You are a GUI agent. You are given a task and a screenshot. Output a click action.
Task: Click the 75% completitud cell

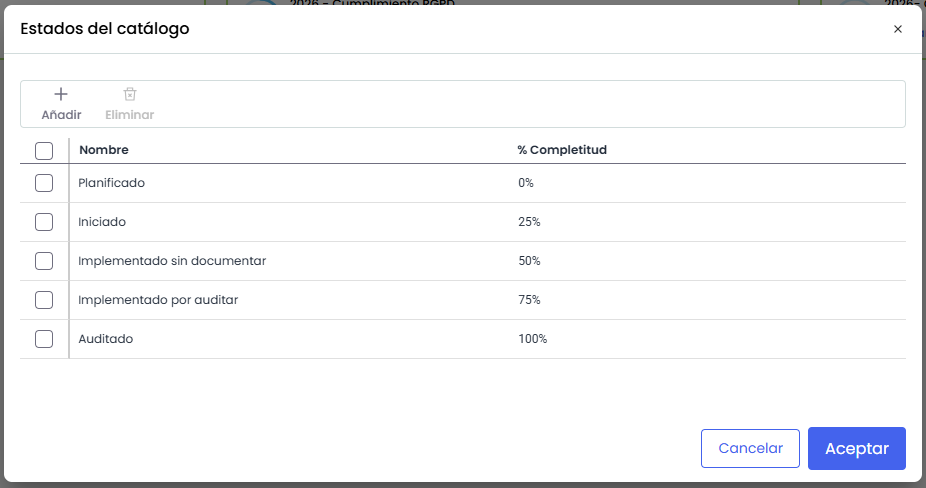click(x=529, y=300)
